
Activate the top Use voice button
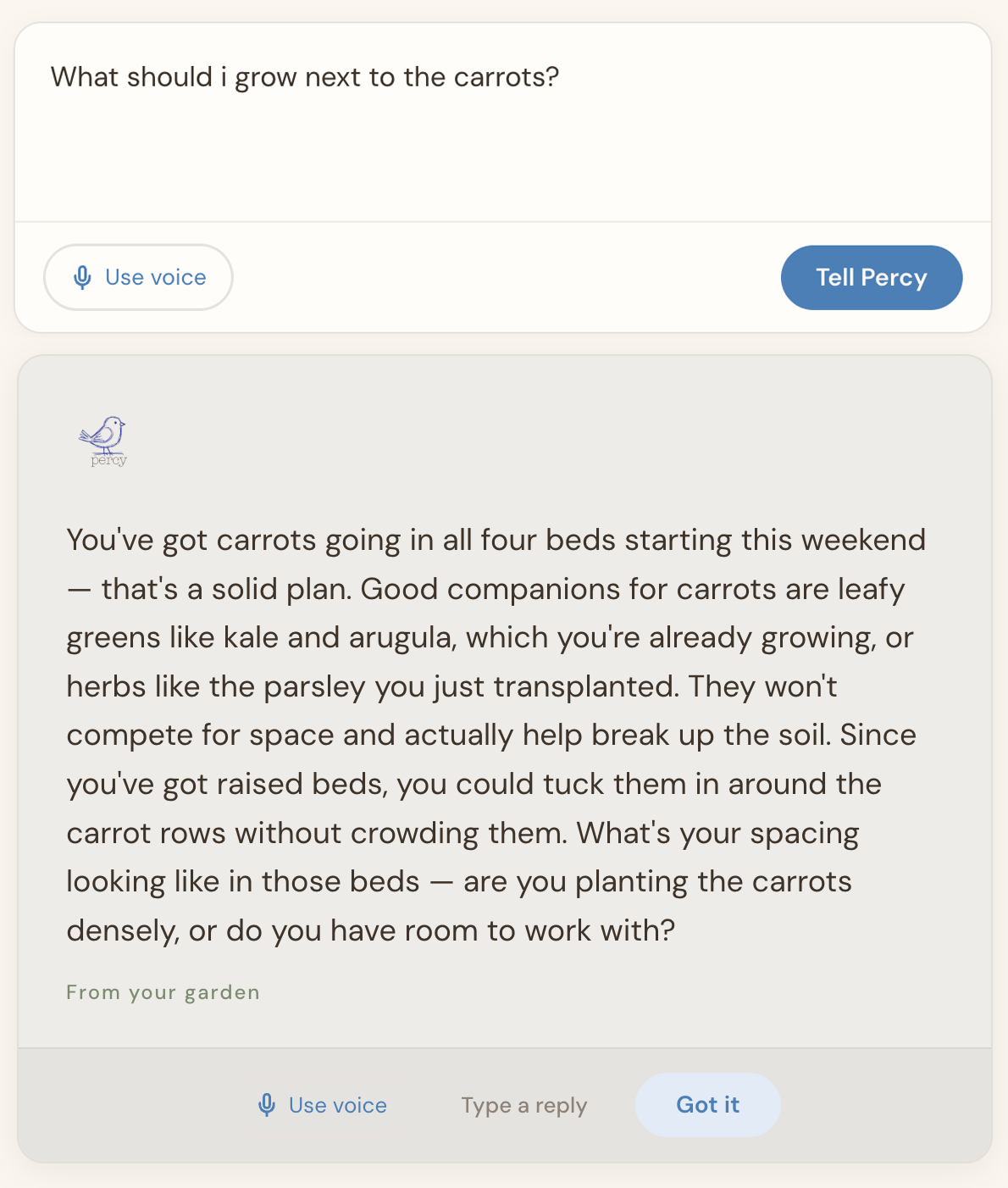(x=138, y=277)
